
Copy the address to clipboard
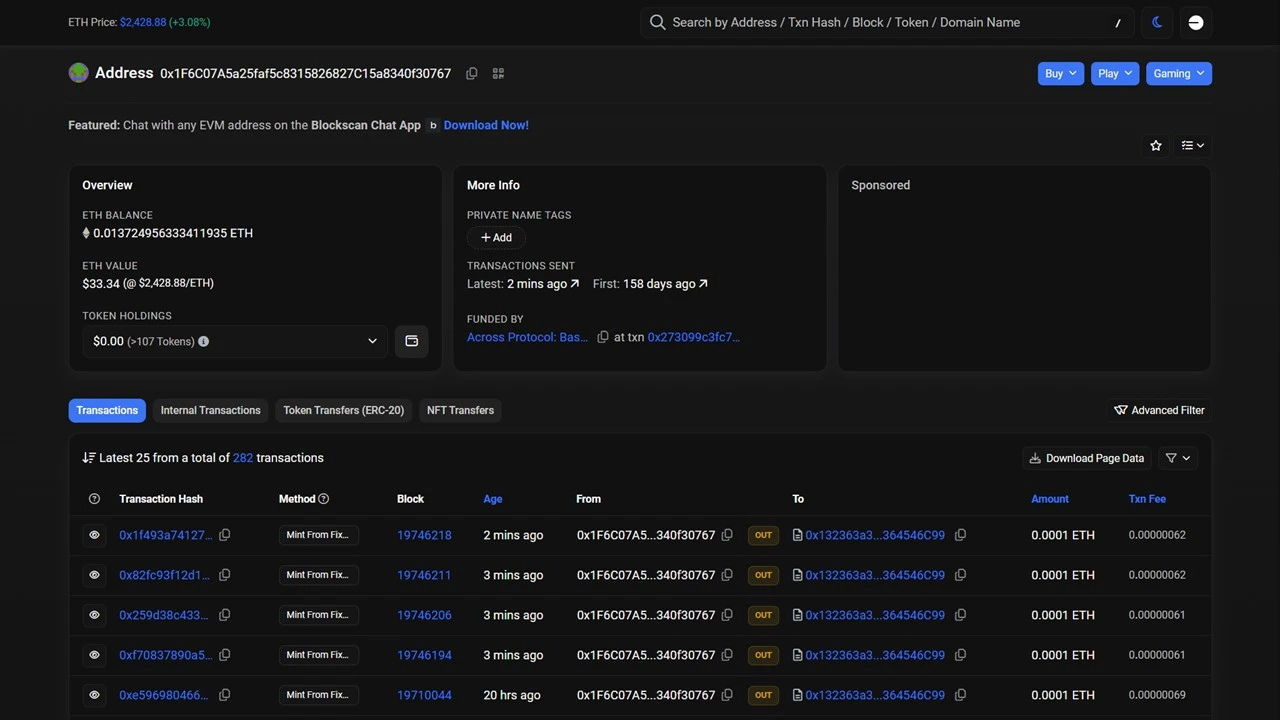[x=472, y=73]
